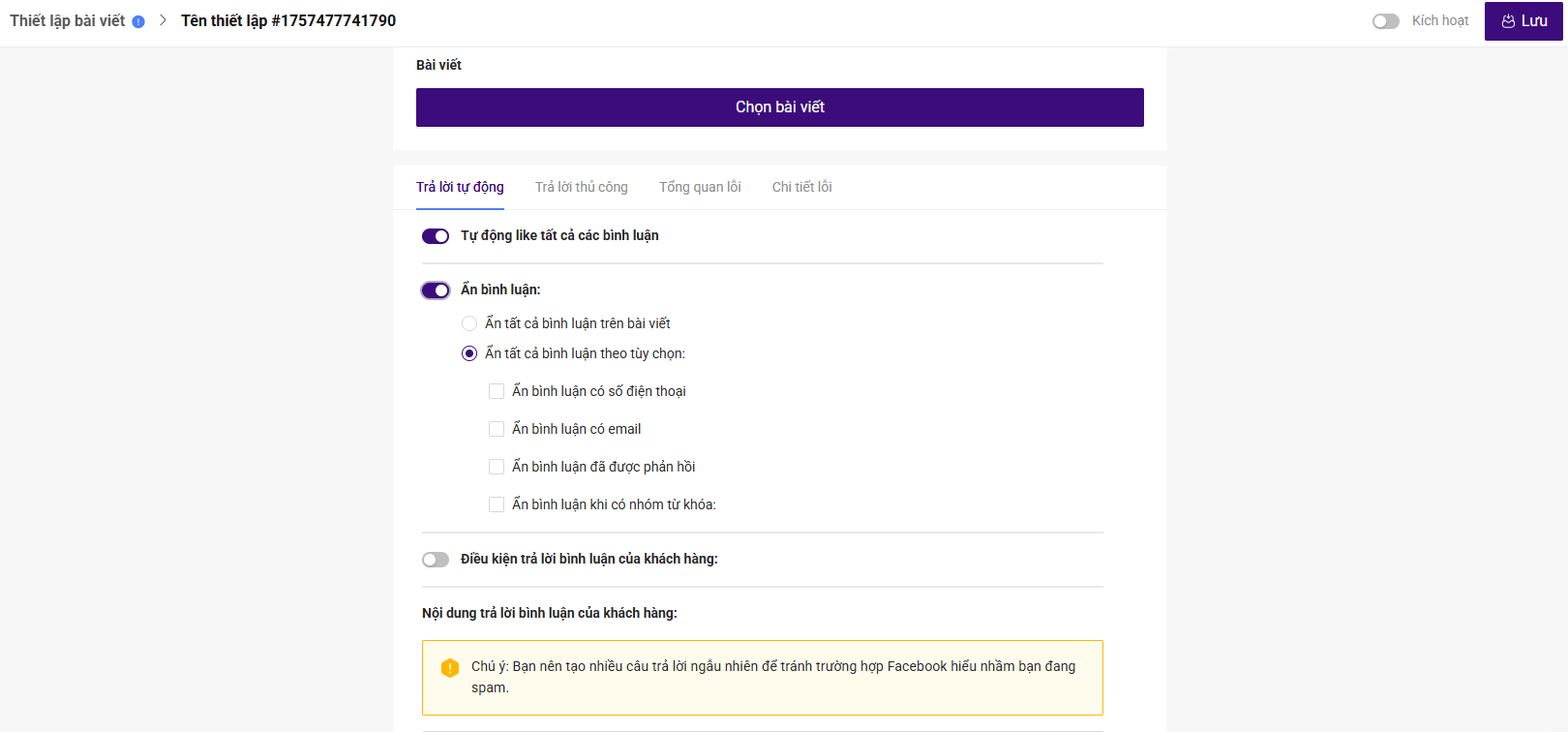Screen dimensions: 1568x732
Task: Enable the Kích hoạt switch
Action: click(x=1385, y=21)
